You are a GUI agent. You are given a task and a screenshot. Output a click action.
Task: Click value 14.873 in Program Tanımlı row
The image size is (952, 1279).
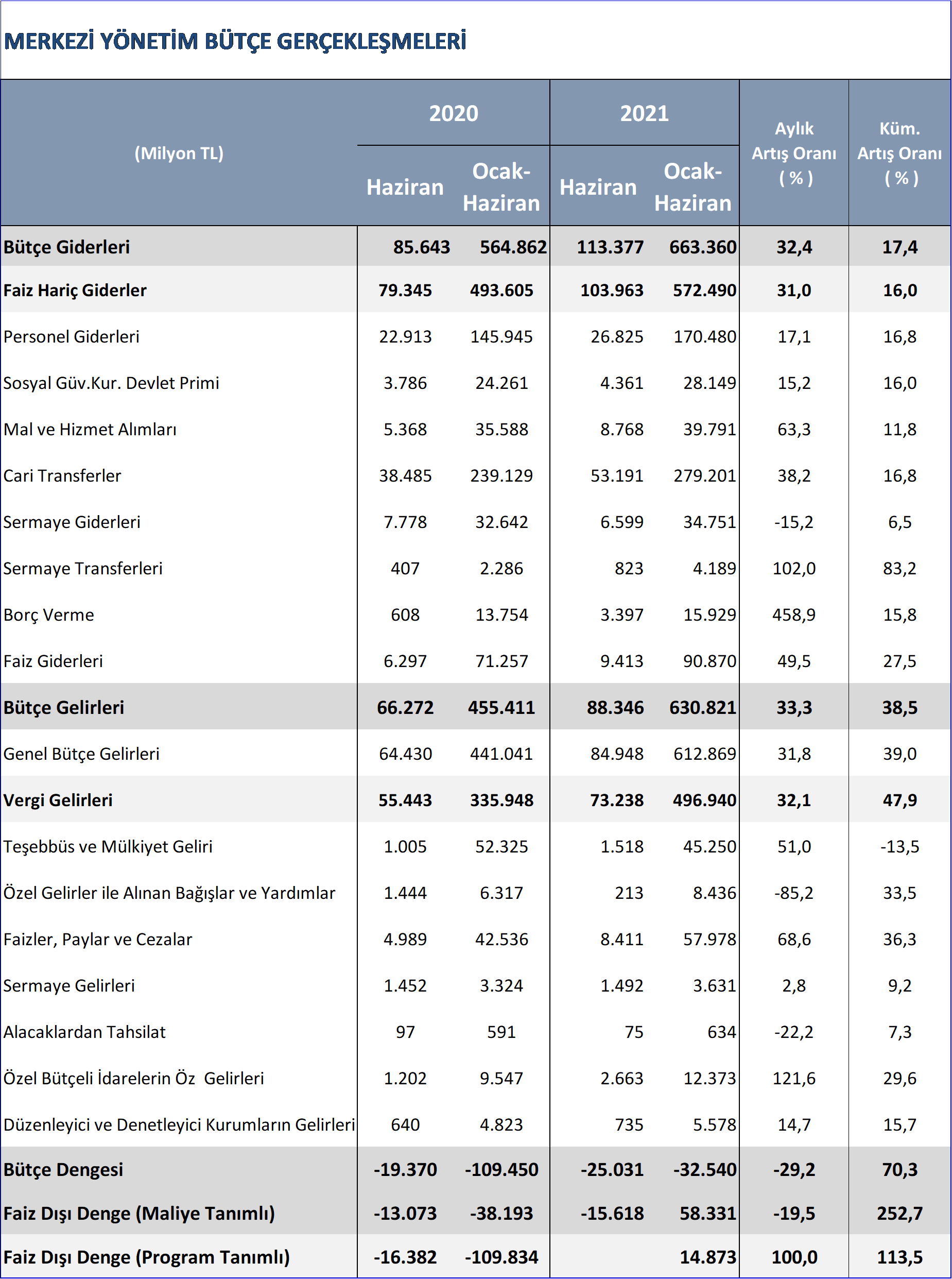coord(707,1257)
